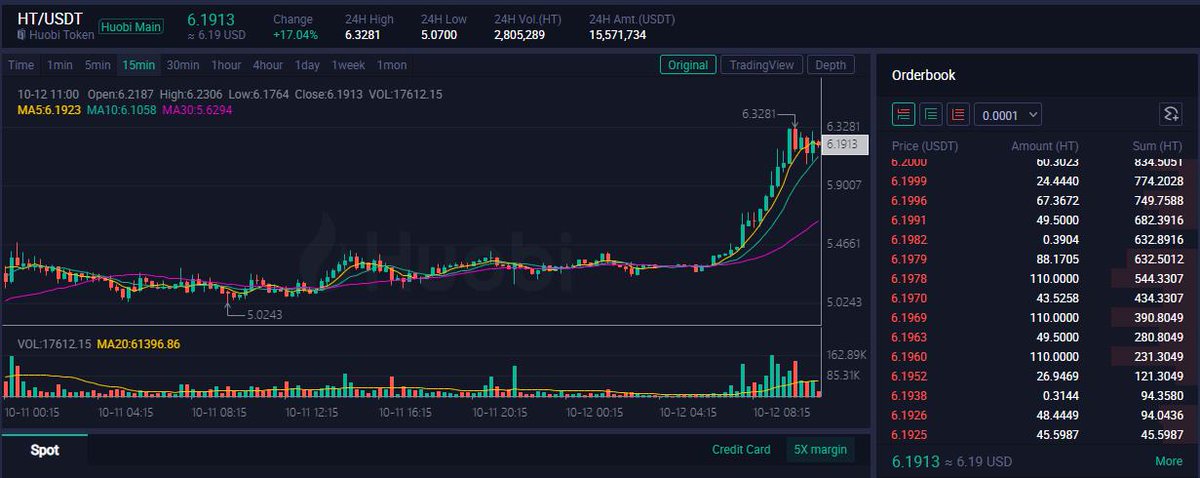The height and width of the screenshot is (478, 1200).
Task: Switch to Depth chart view
Action: [x=831, y=65]
